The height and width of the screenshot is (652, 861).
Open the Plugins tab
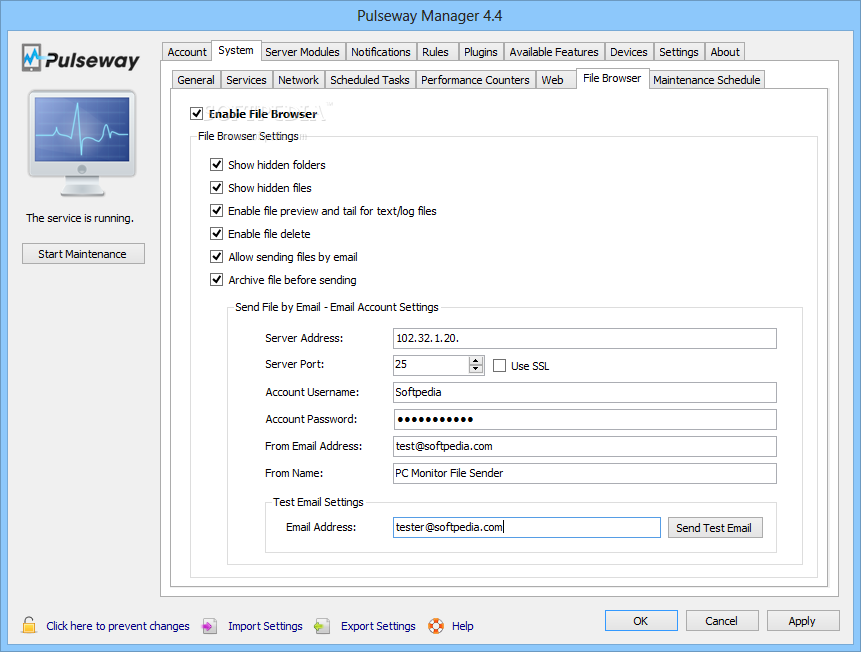pyautogui.click(x=480, y=52)
